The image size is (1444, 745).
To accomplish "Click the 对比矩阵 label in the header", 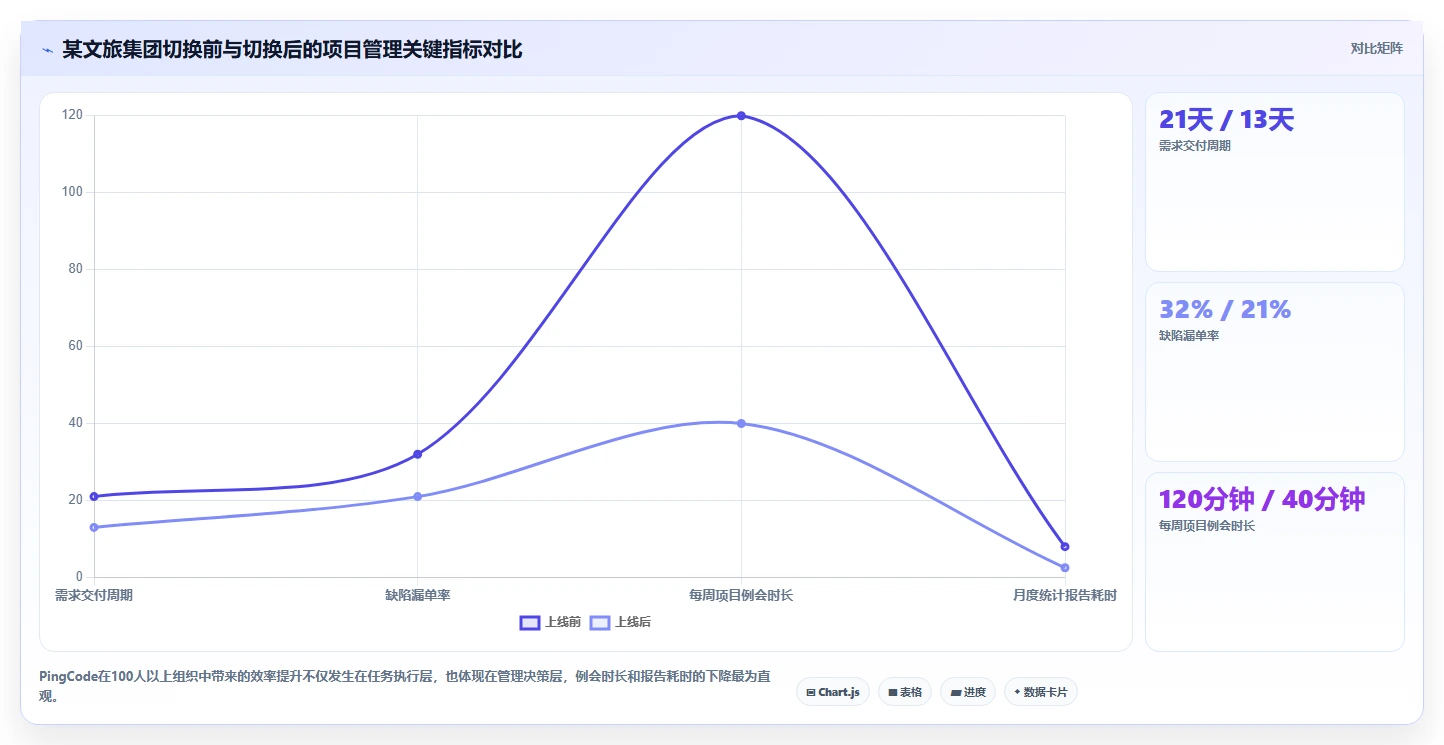I will tap(1376, 48).
